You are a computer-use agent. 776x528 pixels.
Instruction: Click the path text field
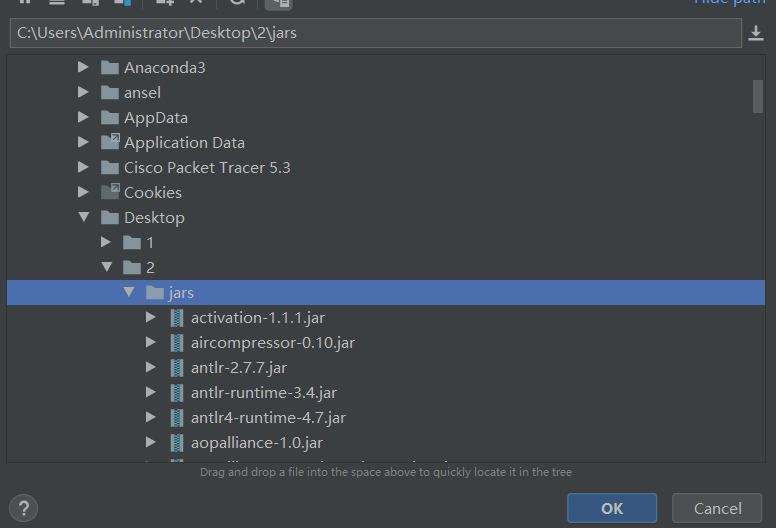click(x=376, y=33)
